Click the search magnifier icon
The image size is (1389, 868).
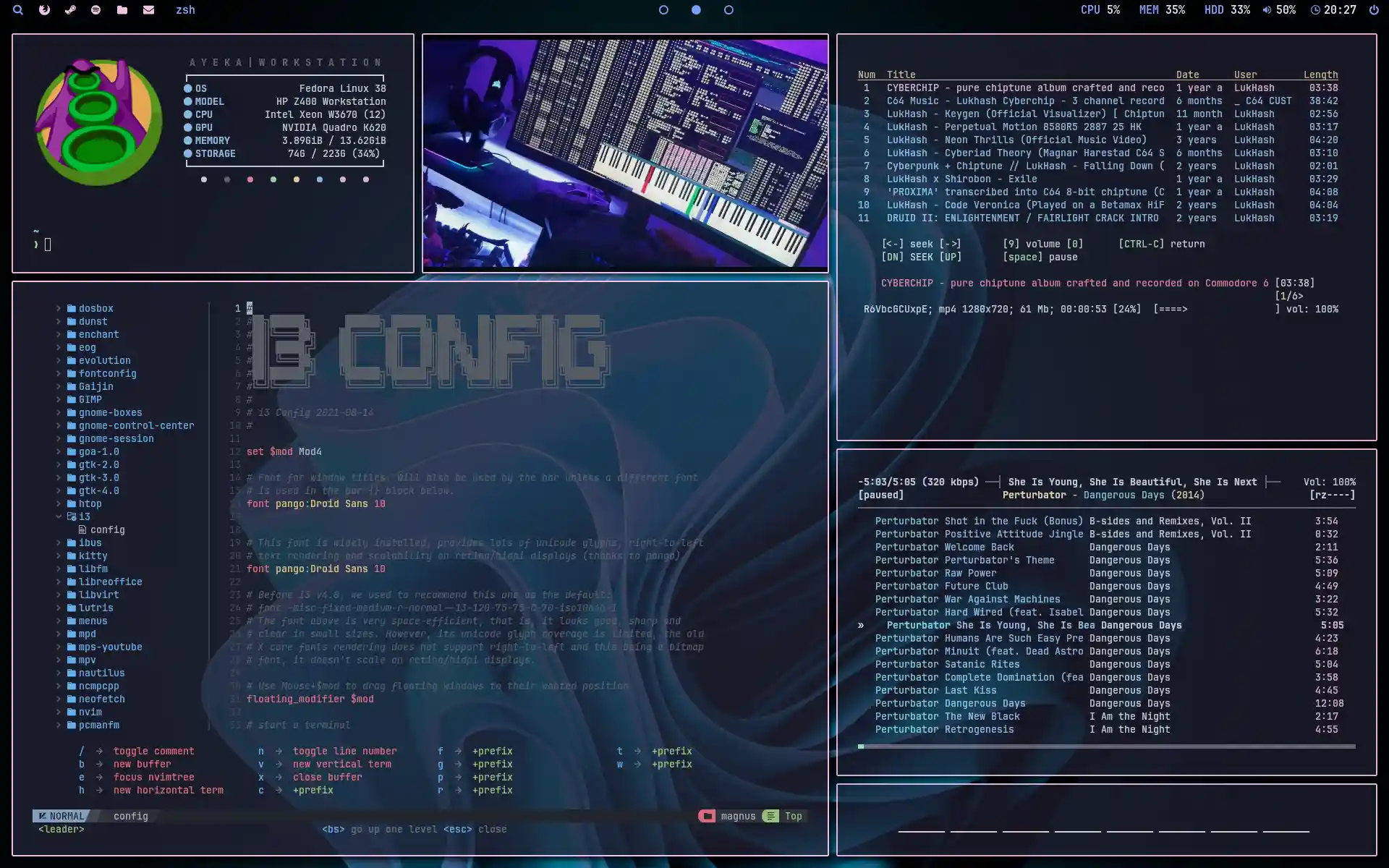18,10
